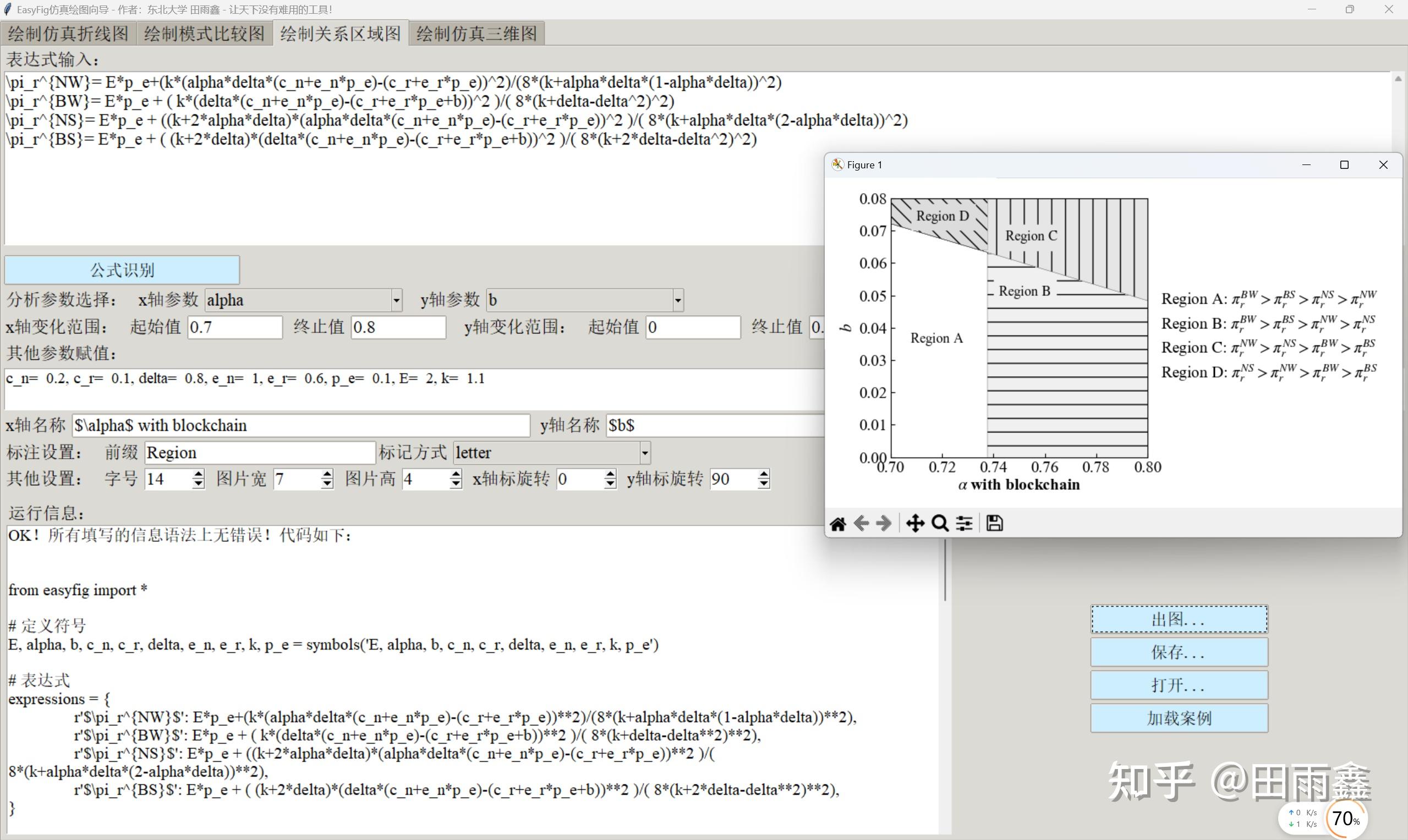Go forward to next view in Figure 1
The image size is (1408, 840).
[884, 523]
